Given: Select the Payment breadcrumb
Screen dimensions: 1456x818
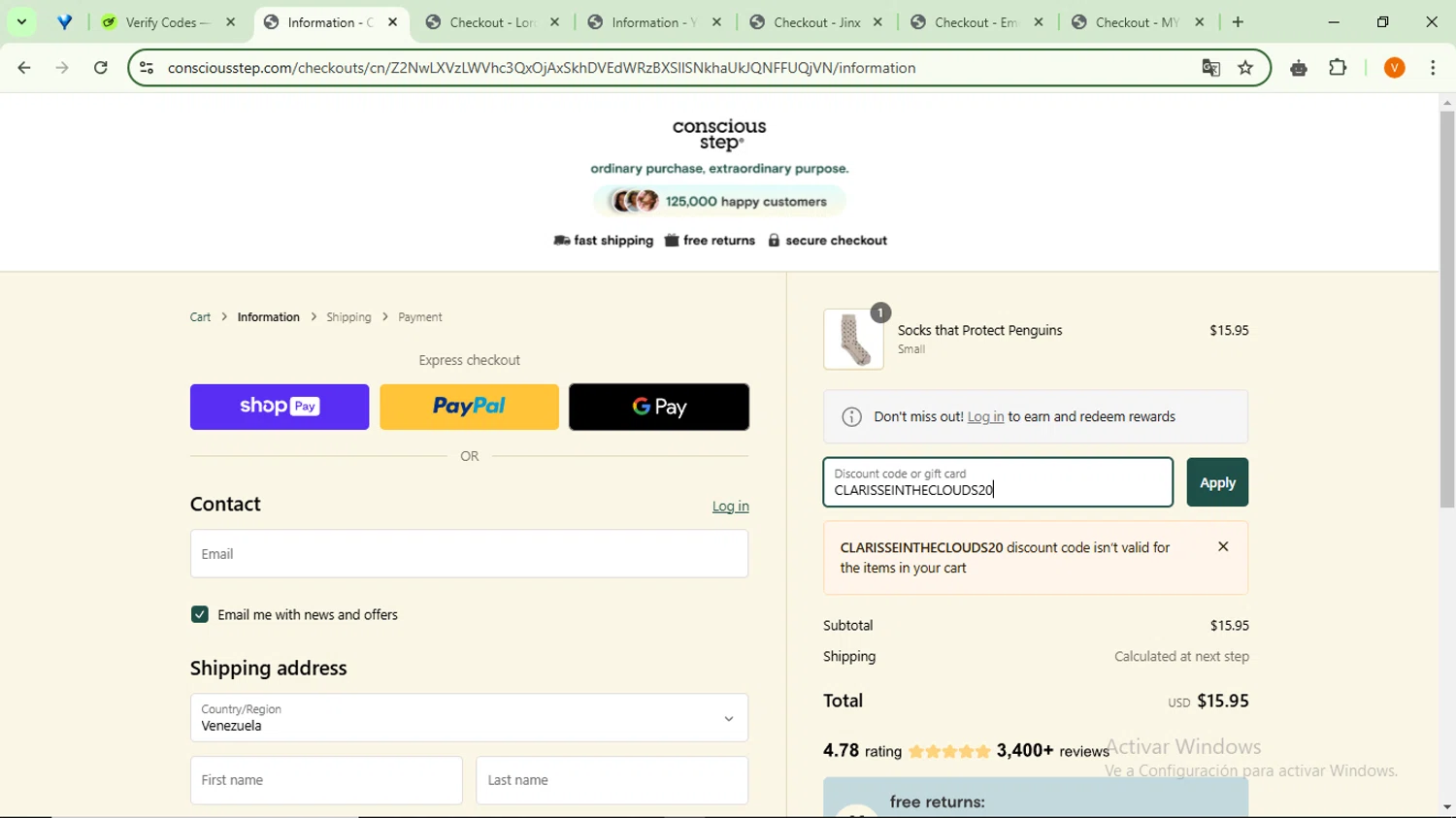Looking at the screenshot, I should (419, 317).
